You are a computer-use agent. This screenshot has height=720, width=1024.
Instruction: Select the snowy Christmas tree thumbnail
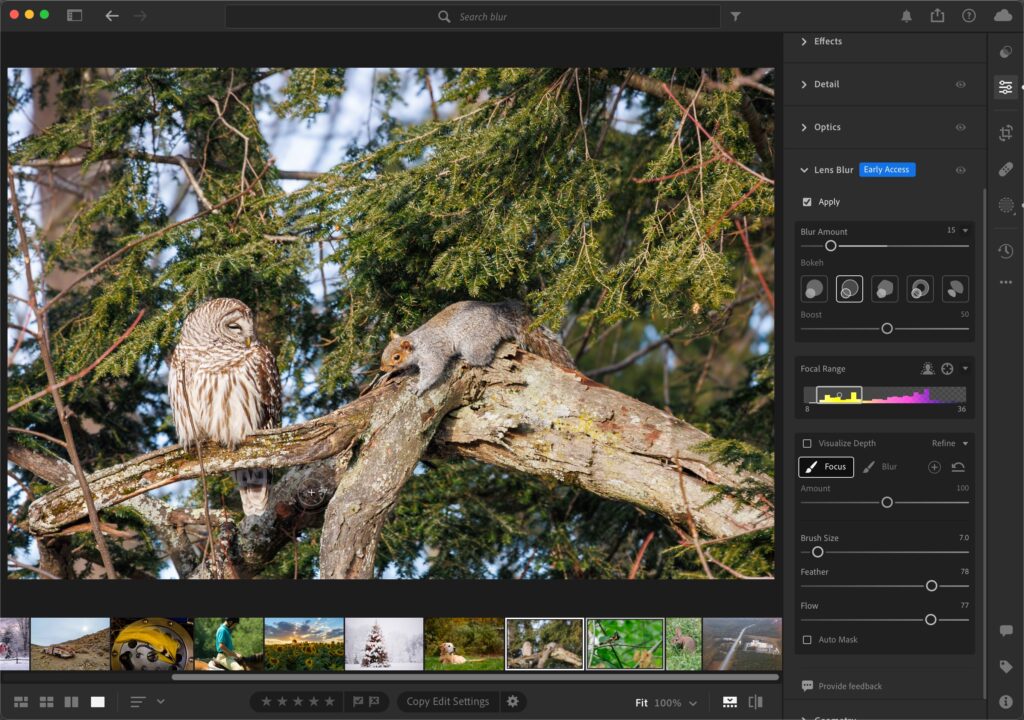point(384,644)
